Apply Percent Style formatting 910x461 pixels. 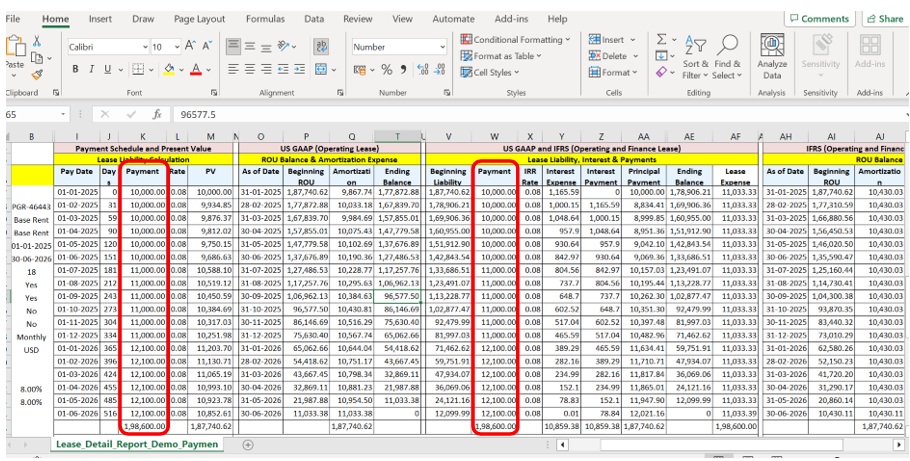coord(387,70)
